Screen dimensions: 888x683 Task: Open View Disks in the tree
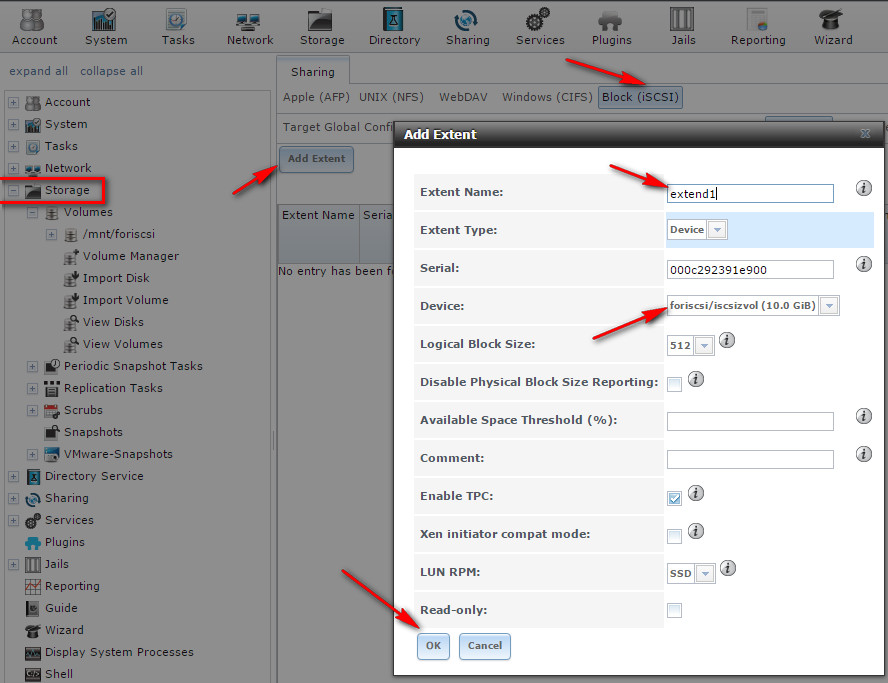point(113,322)
